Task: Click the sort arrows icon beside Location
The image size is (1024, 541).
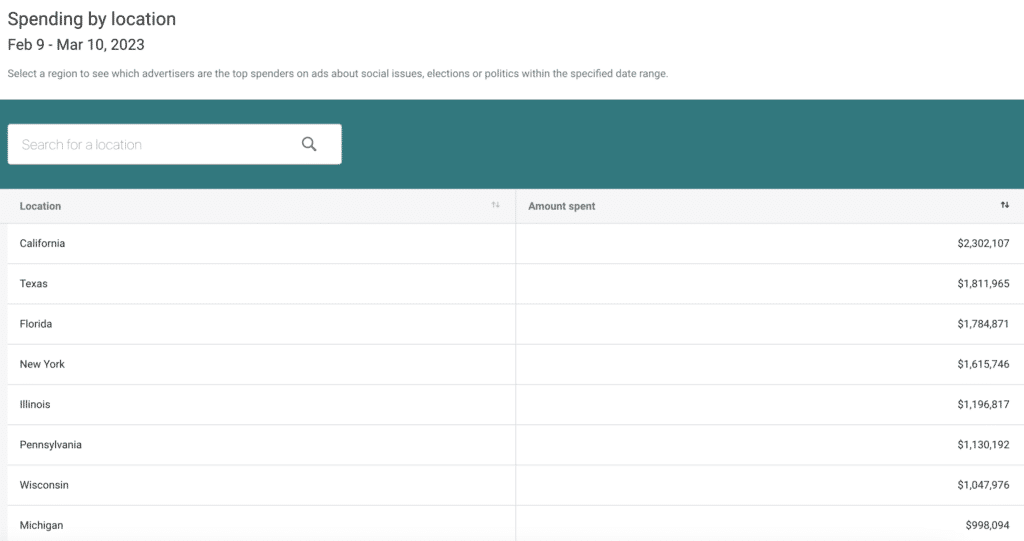Action: pyautogui.click(x=495, y=206)
